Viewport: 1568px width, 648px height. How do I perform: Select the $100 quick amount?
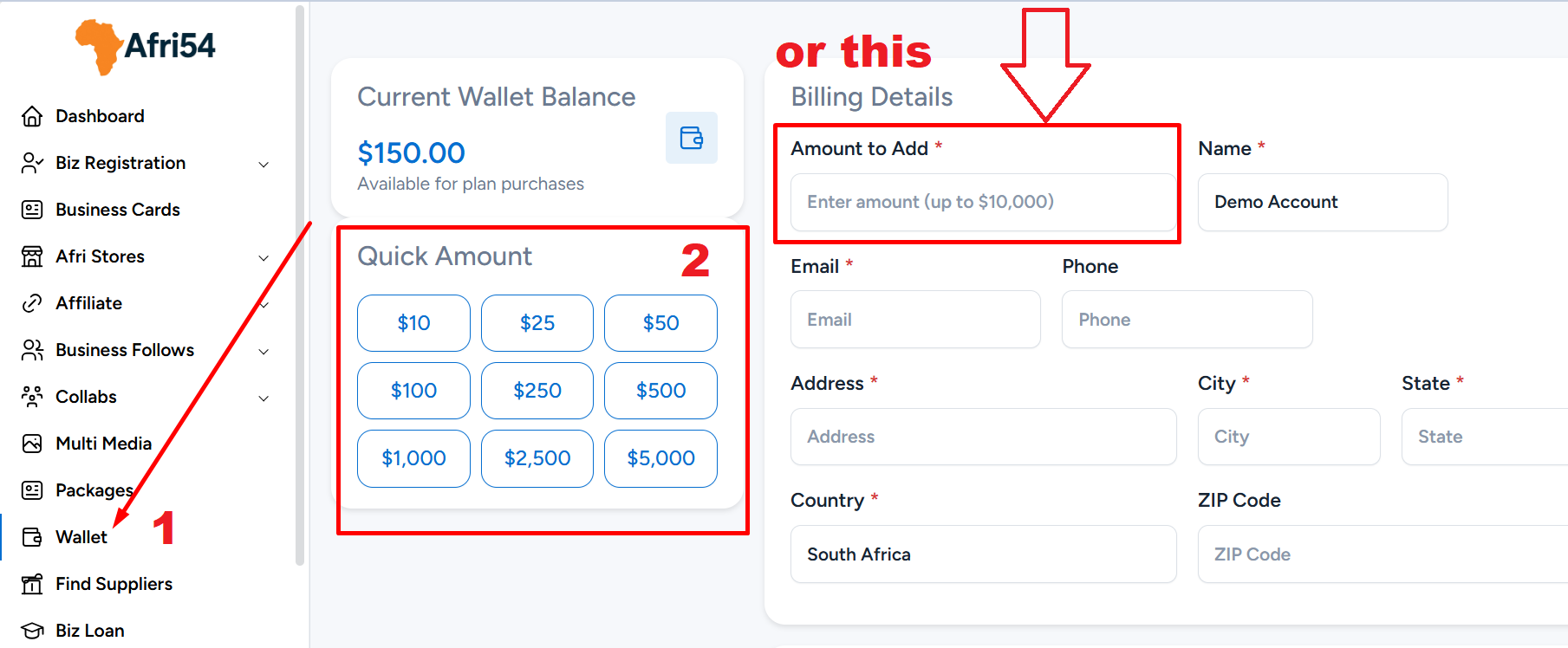pos(413,391)
